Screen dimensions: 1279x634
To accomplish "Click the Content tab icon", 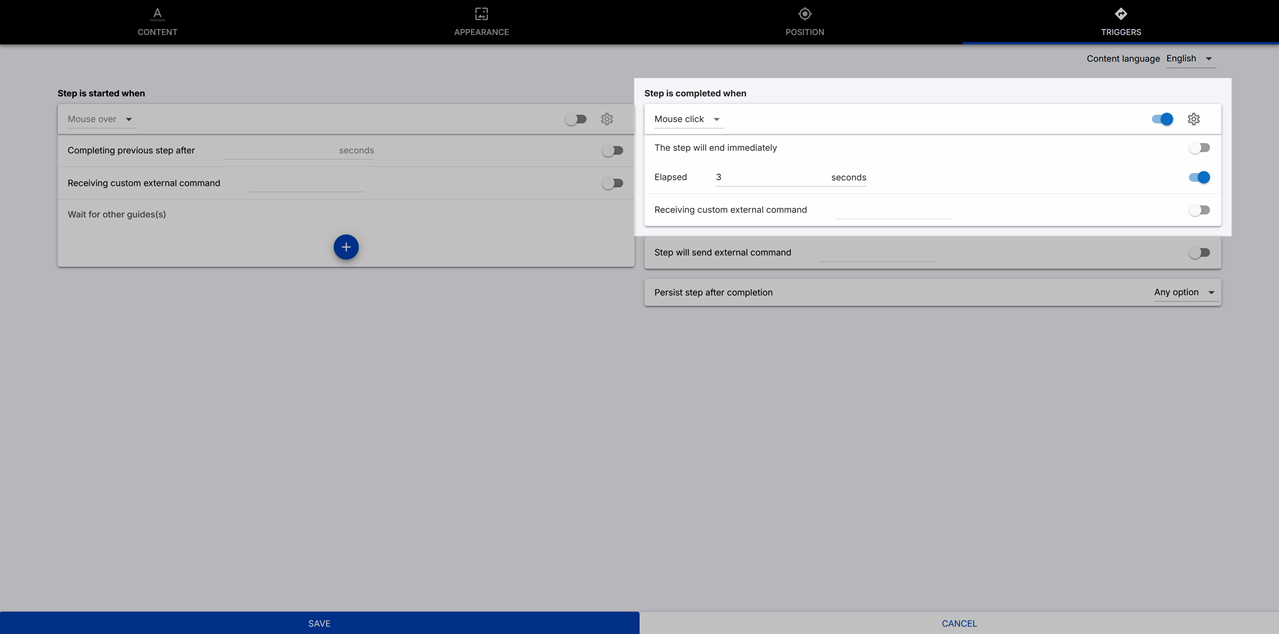I will 157,14.
